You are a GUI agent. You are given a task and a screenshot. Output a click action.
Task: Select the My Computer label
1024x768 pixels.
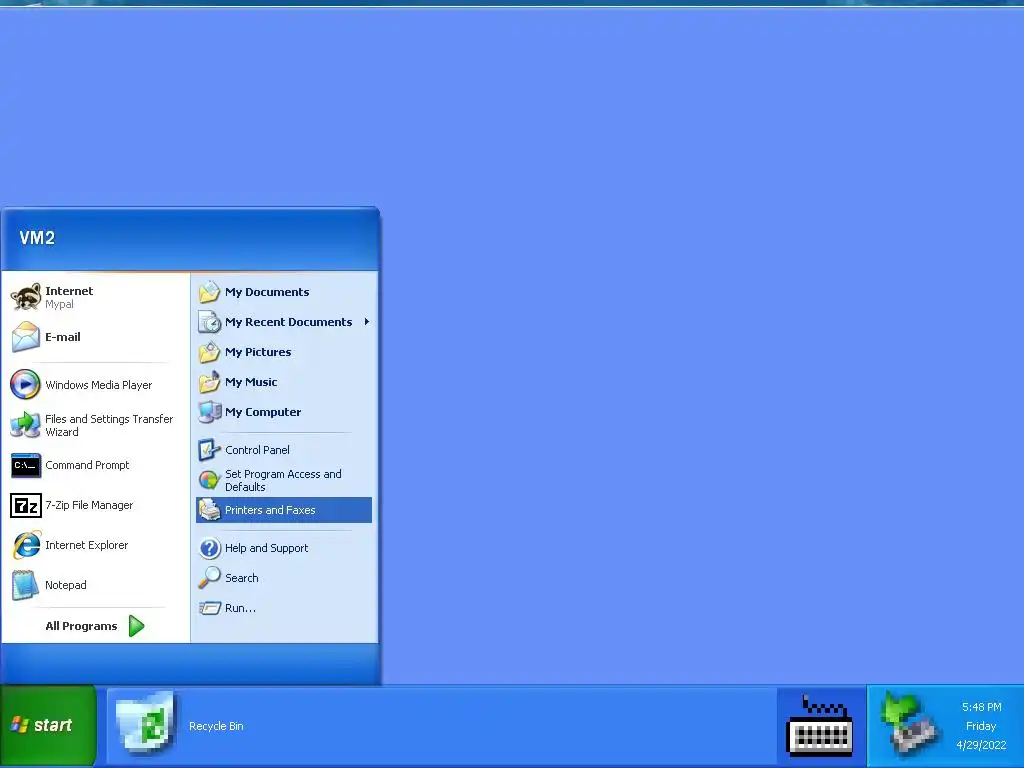coord(263,412)
